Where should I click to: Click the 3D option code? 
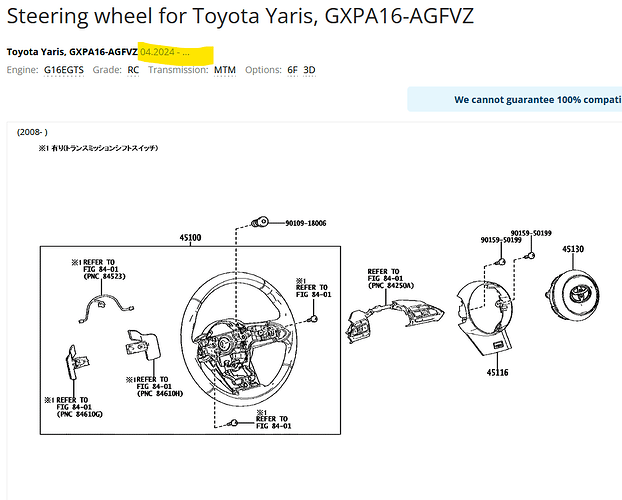coord(309,70)
